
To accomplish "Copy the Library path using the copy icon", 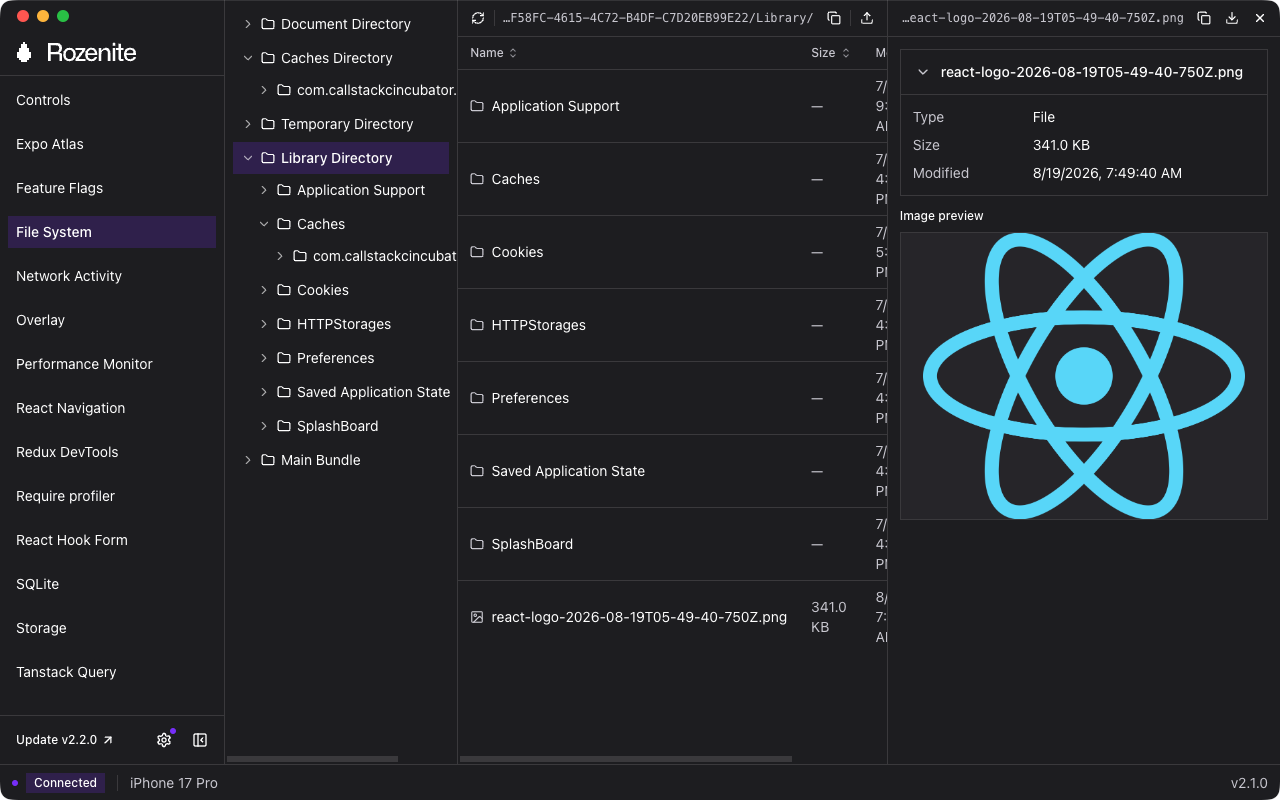I will [x=834, y=18].
